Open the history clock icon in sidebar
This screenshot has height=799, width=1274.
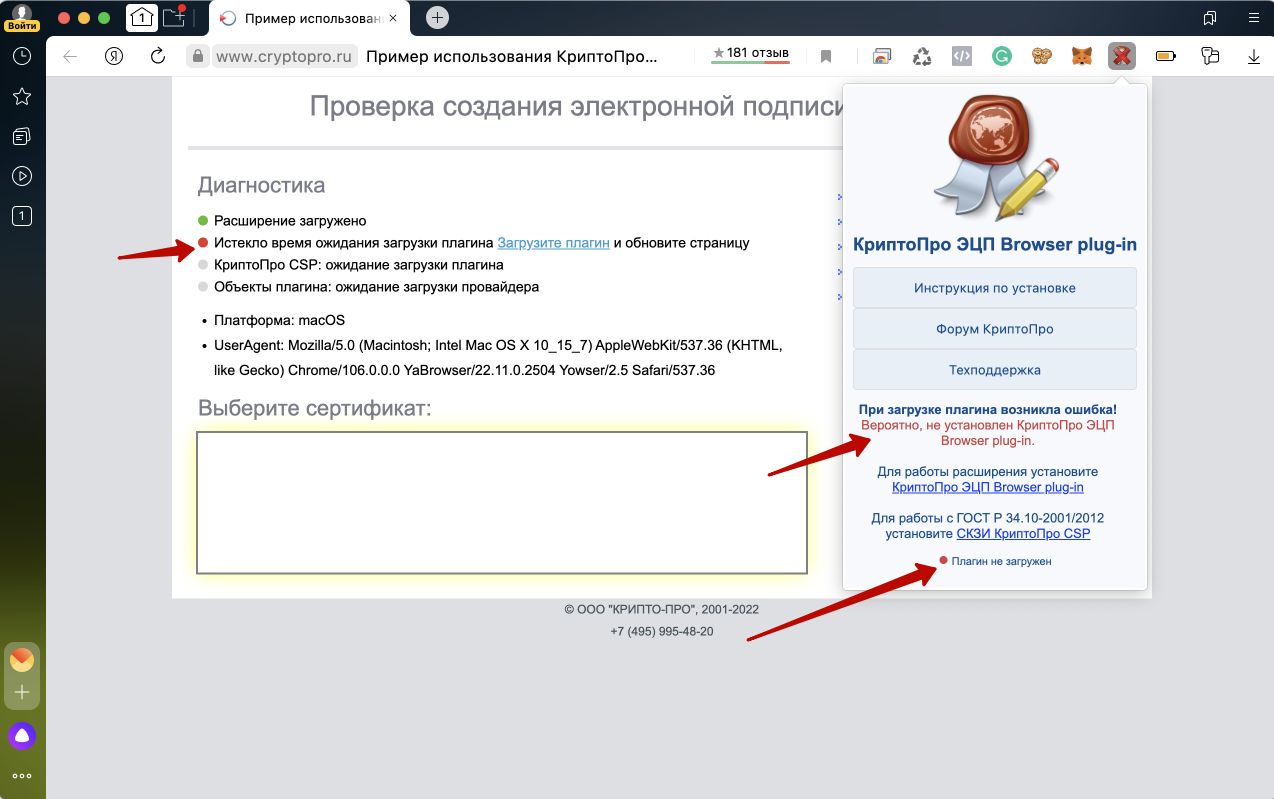21,57
